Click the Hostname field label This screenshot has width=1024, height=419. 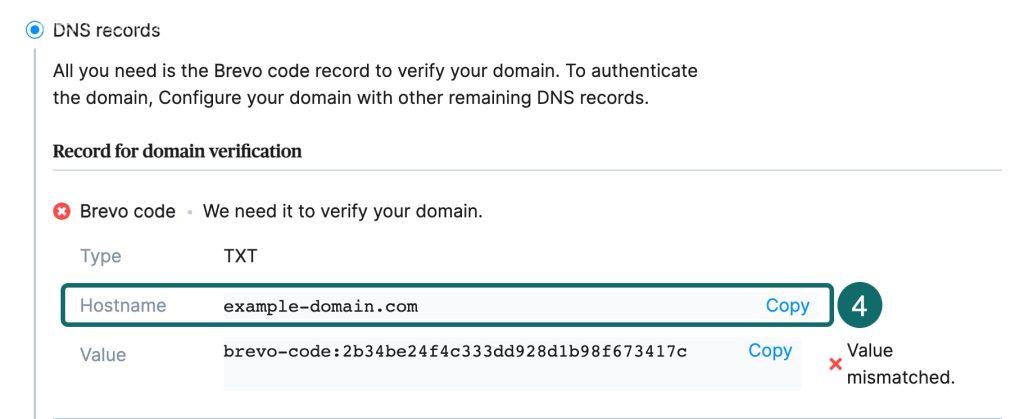[x=123, y=306]
